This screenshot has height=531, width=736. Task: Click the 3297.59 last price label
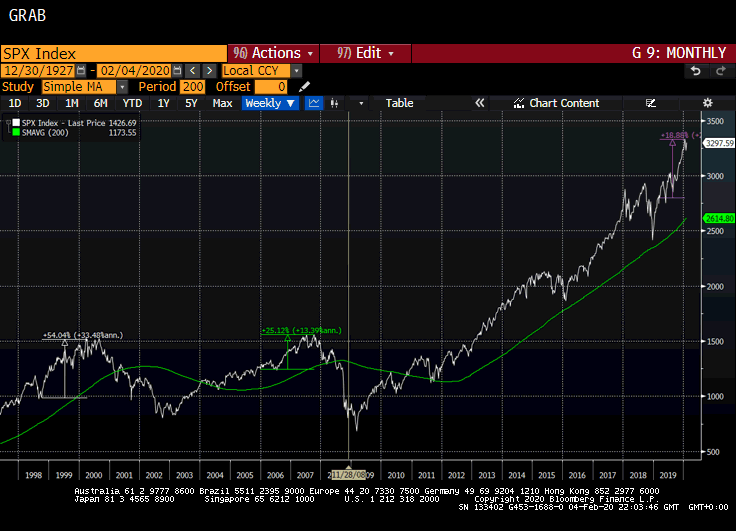[x=719, y=143]
